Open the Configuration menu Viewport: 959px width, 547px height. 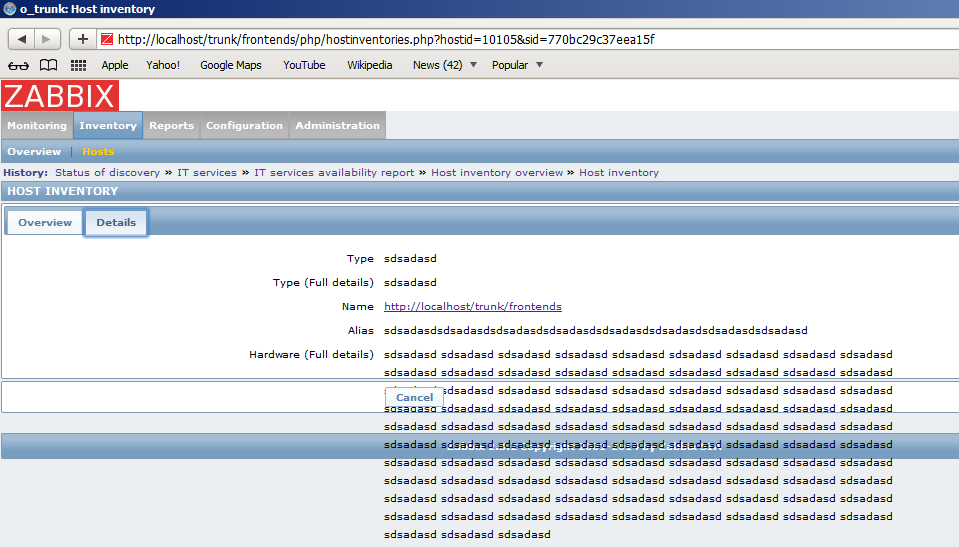click(x=244, y=125)
